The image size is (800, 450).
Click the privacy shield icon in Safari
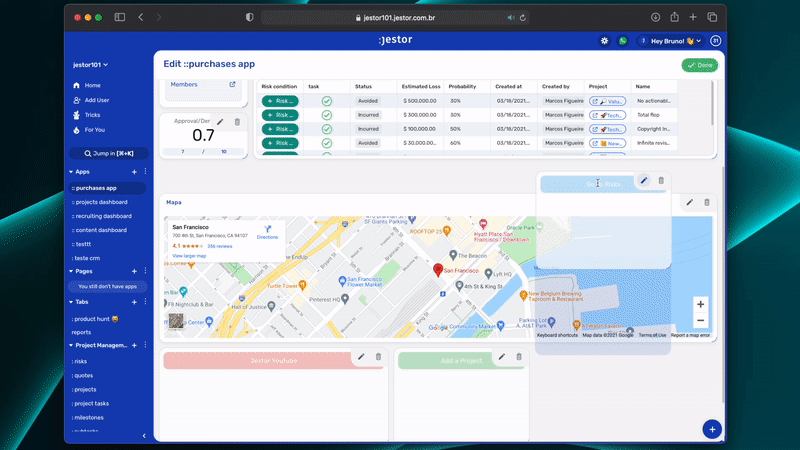(x=249, y=17)
